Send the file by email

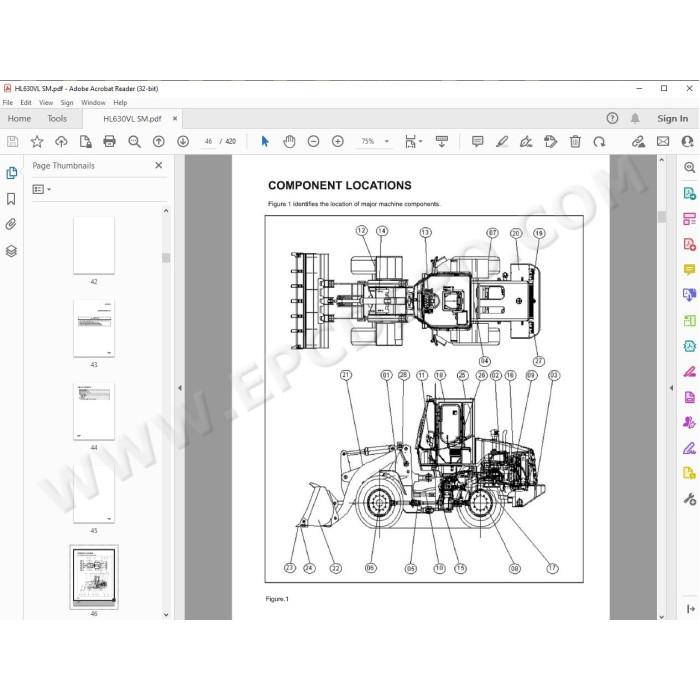tap(663, 142)
